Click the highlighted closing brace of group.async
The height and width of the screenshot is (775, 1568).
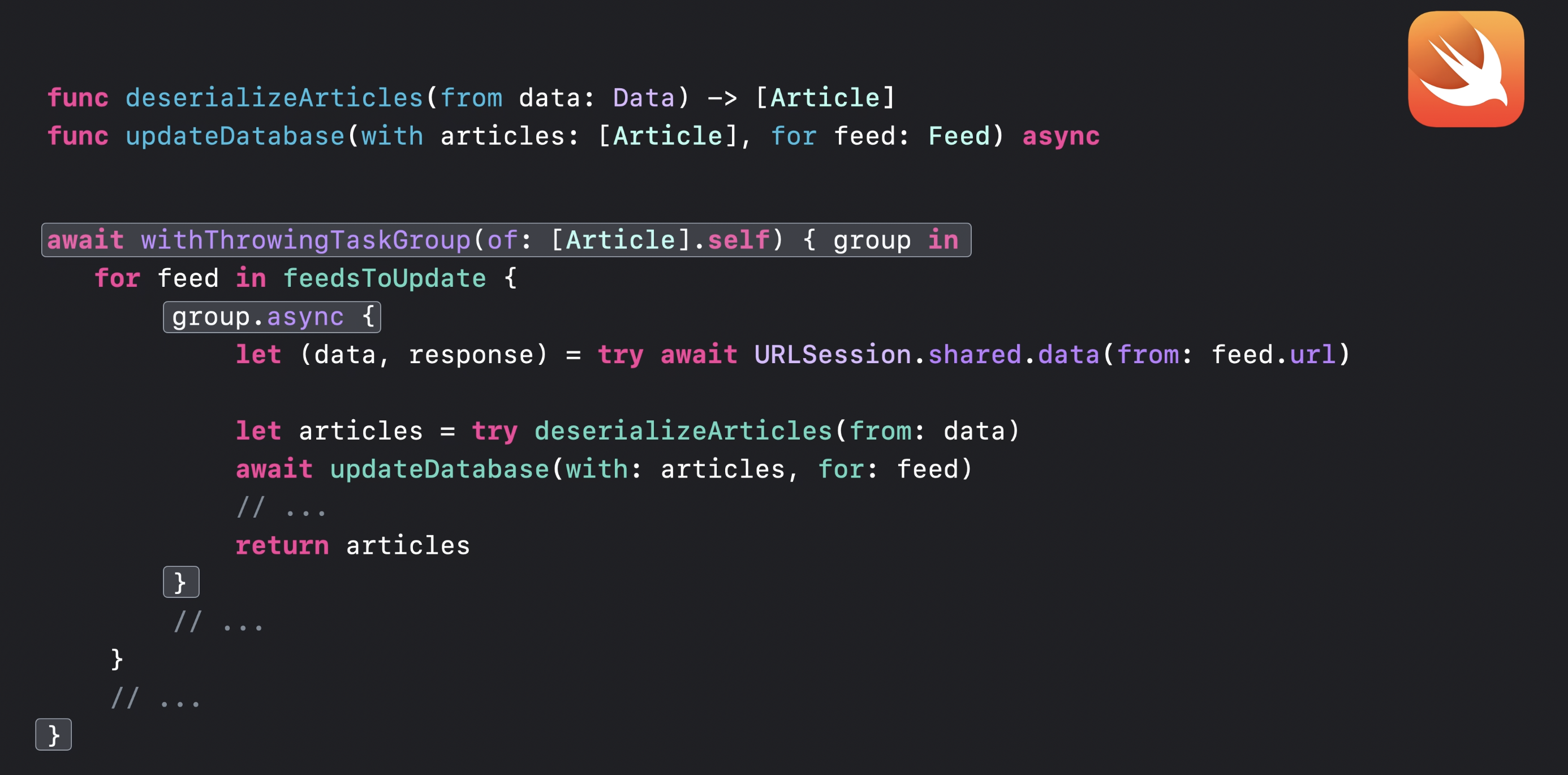coord(181,582)
